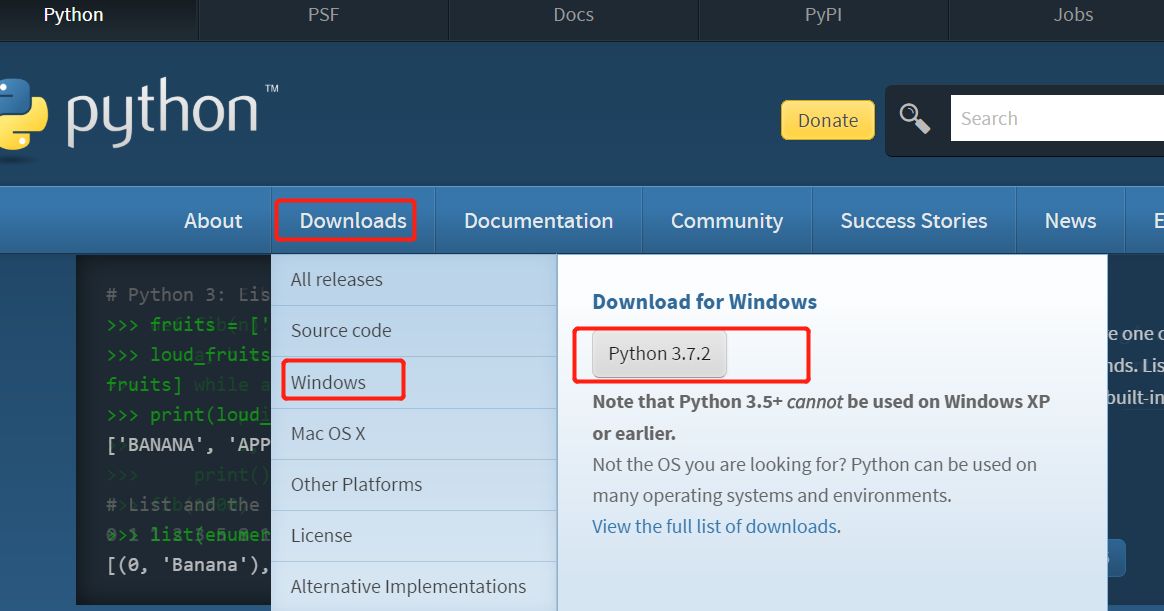Select Other Platforms in the Downloads dropdown
1164x611 pixels.
[x=414, y=485]
